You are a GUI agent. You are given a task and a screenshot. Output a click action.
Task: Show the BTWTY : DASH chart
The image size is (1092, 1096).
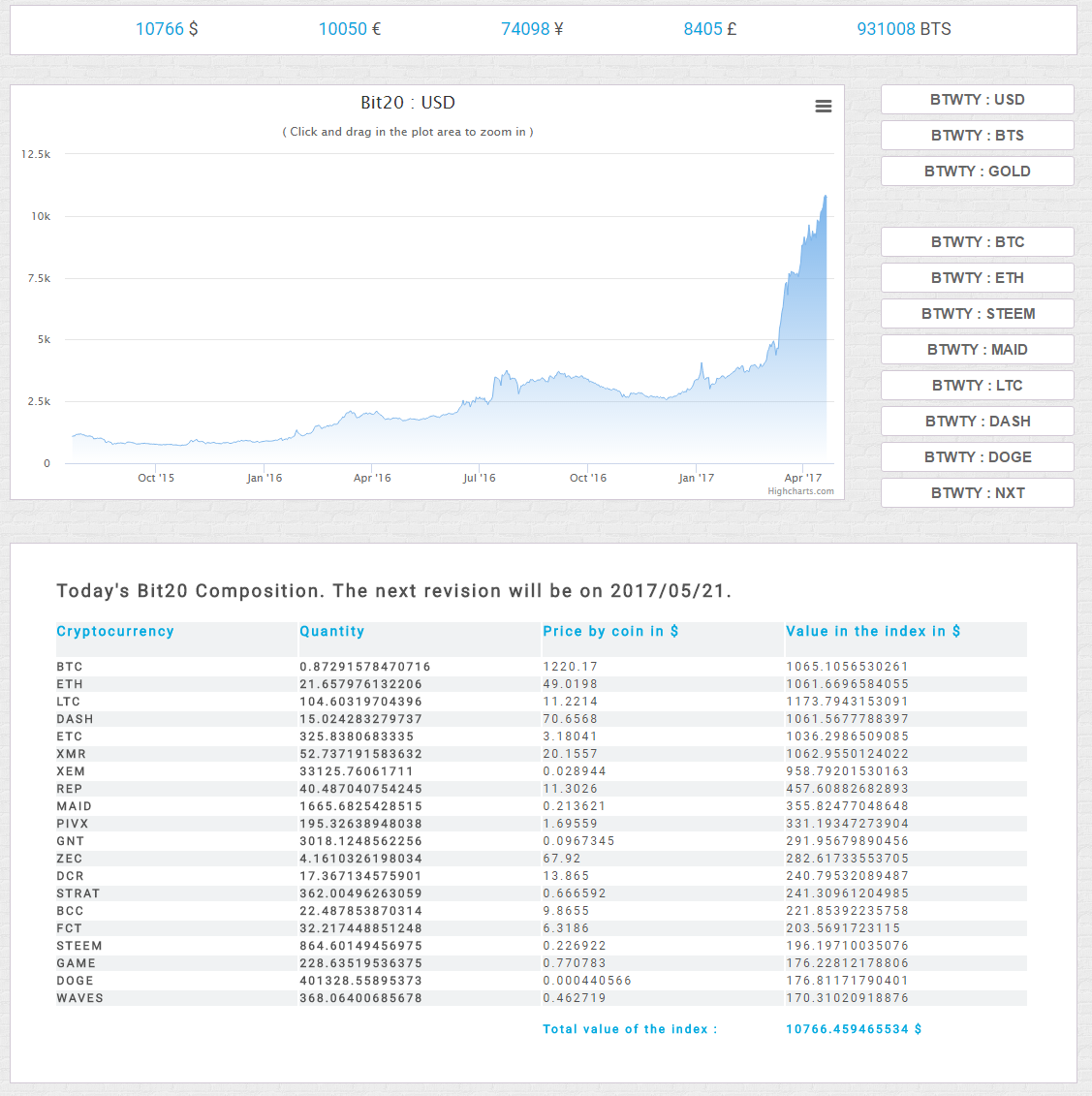(977, 421)
